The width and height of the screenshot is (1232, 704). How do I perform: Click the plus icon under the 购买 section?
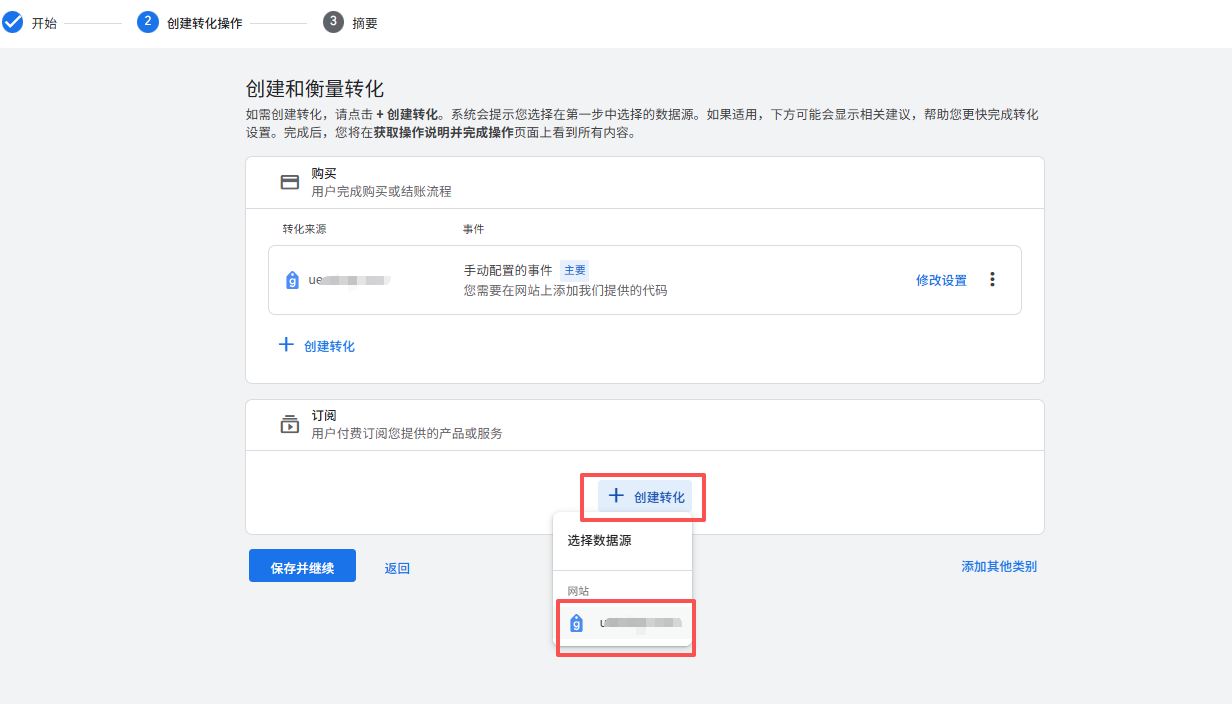286,345
